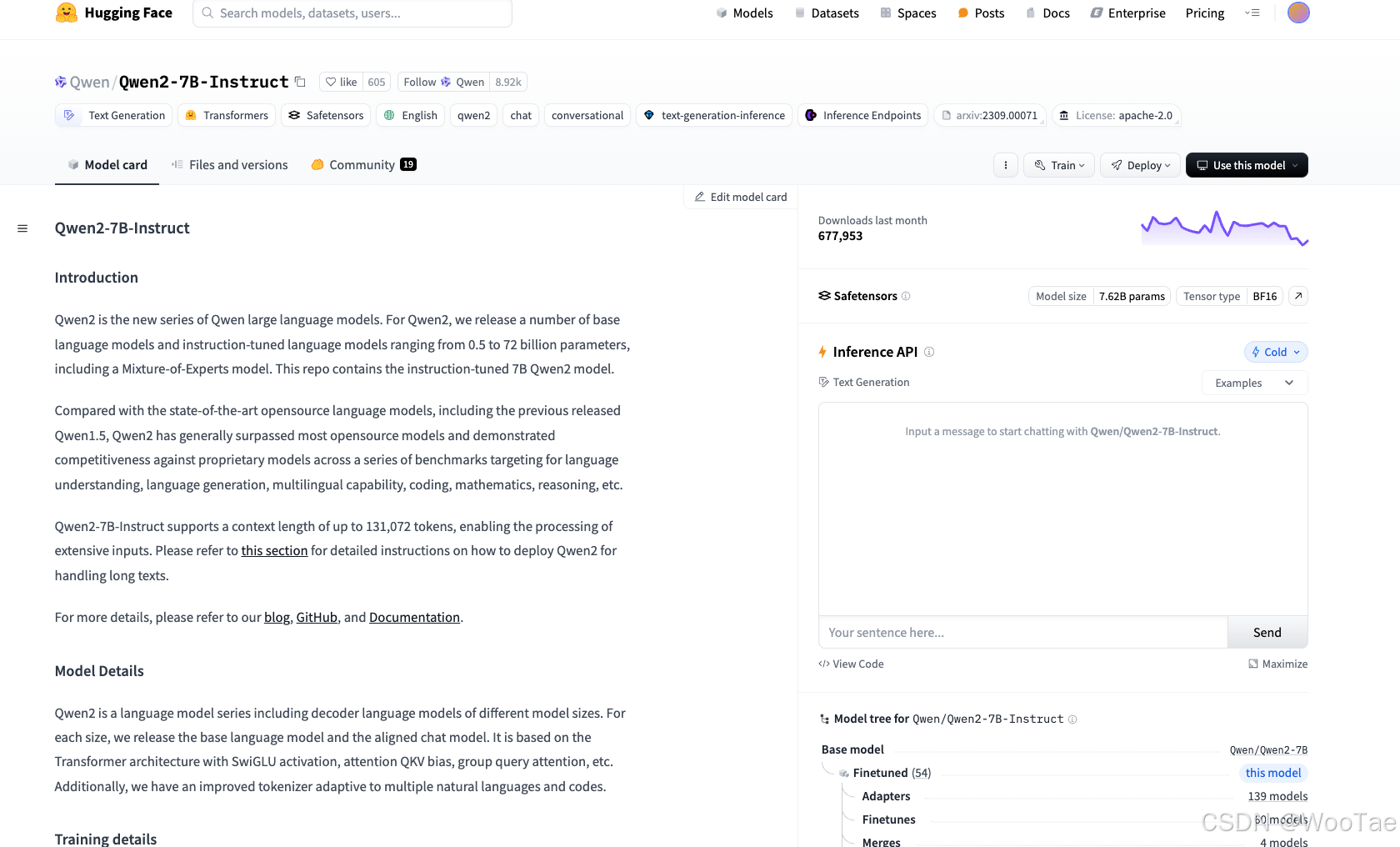
Task: Click the Tensor type BF16 badge
Action: 1229,296
